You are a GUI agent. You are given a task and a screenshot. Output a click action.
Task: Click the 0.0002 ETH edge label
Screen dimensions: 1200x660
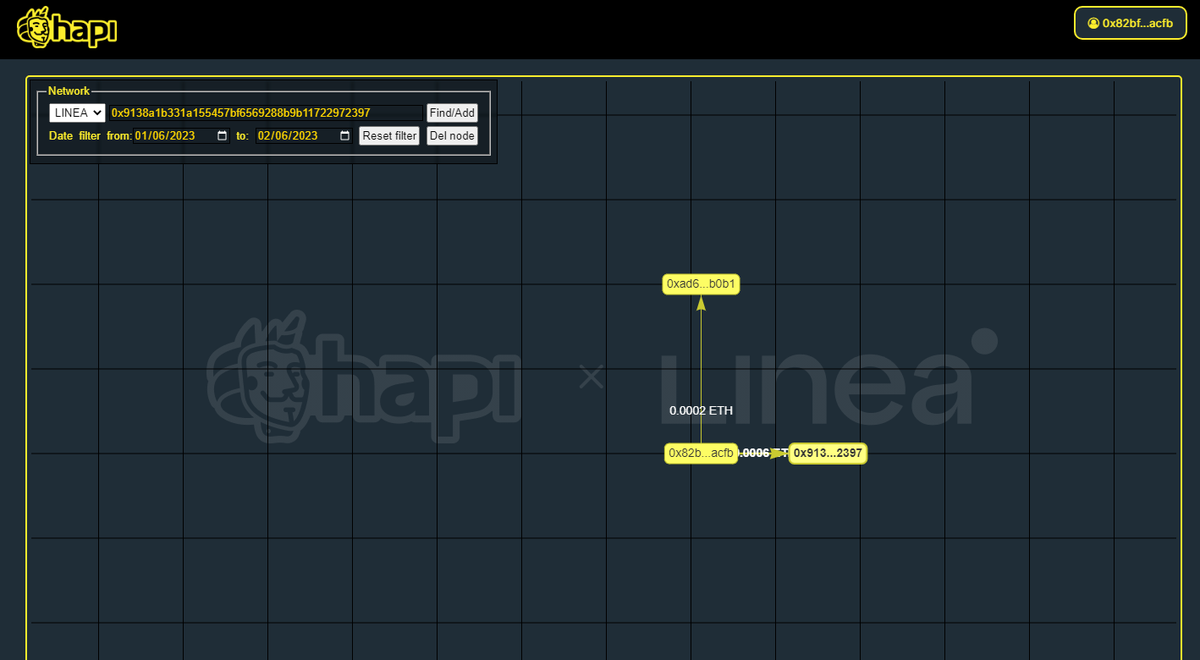click(x=701, y=411)
